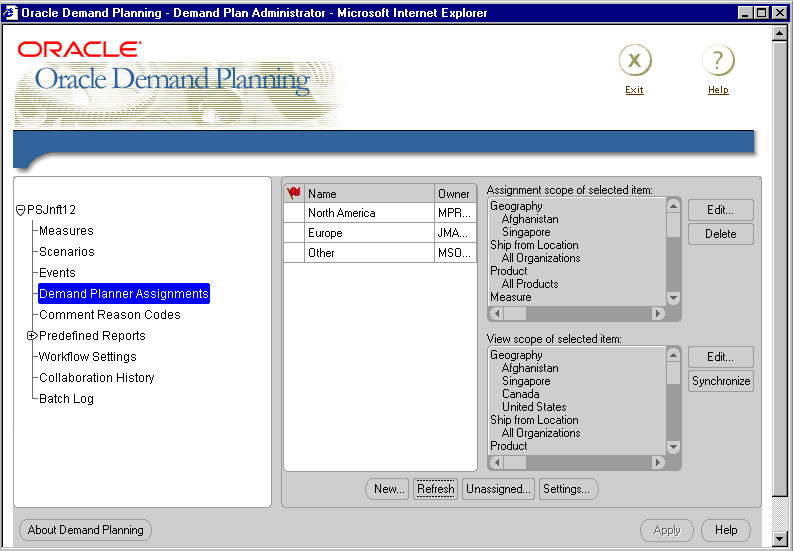Viewport: 793px width, 551px height.
Task: Click view scope list down arrow
Action: pos(673,447)
